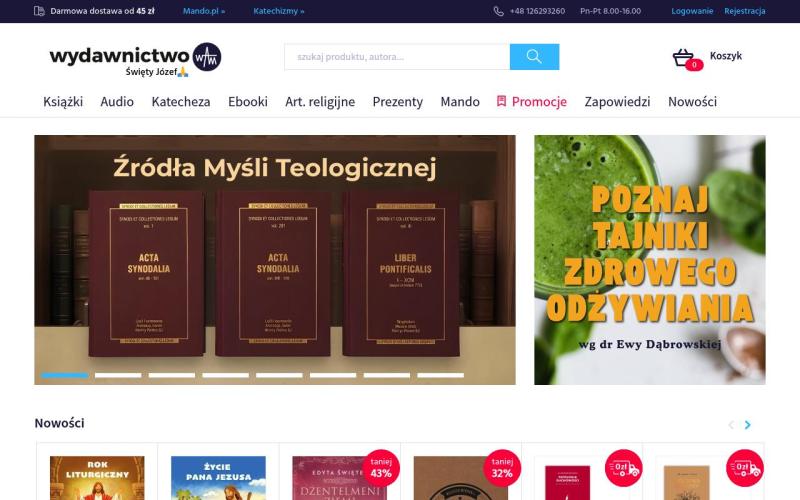
Task: Select the second banner slide indicator
Action: coord(118,375)
